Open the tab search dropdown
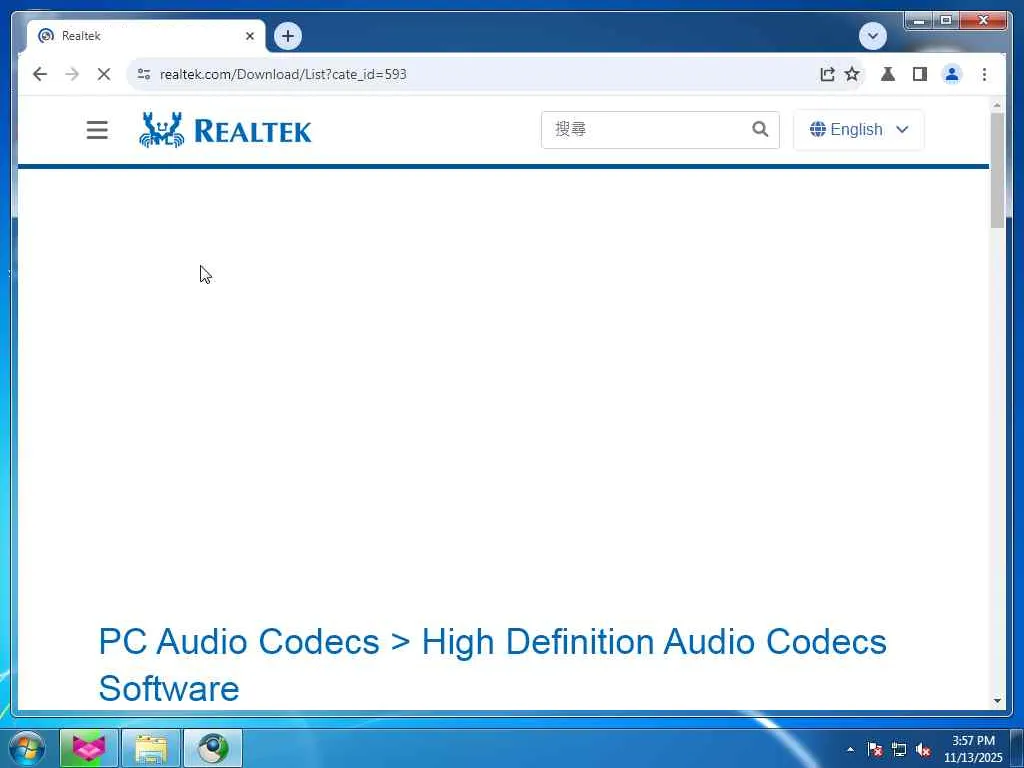1024x768 pixels. tap(872, 36)
